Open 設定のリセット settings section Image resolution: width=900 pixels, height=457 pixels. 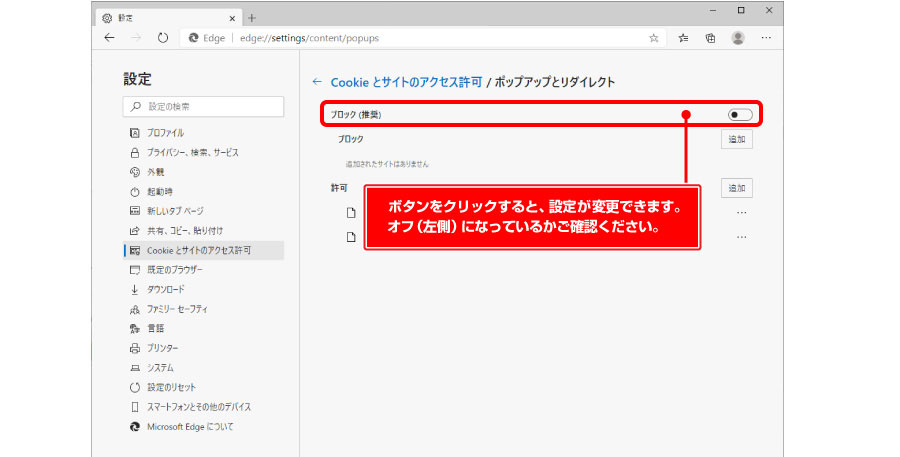click(x=203, y=388)
